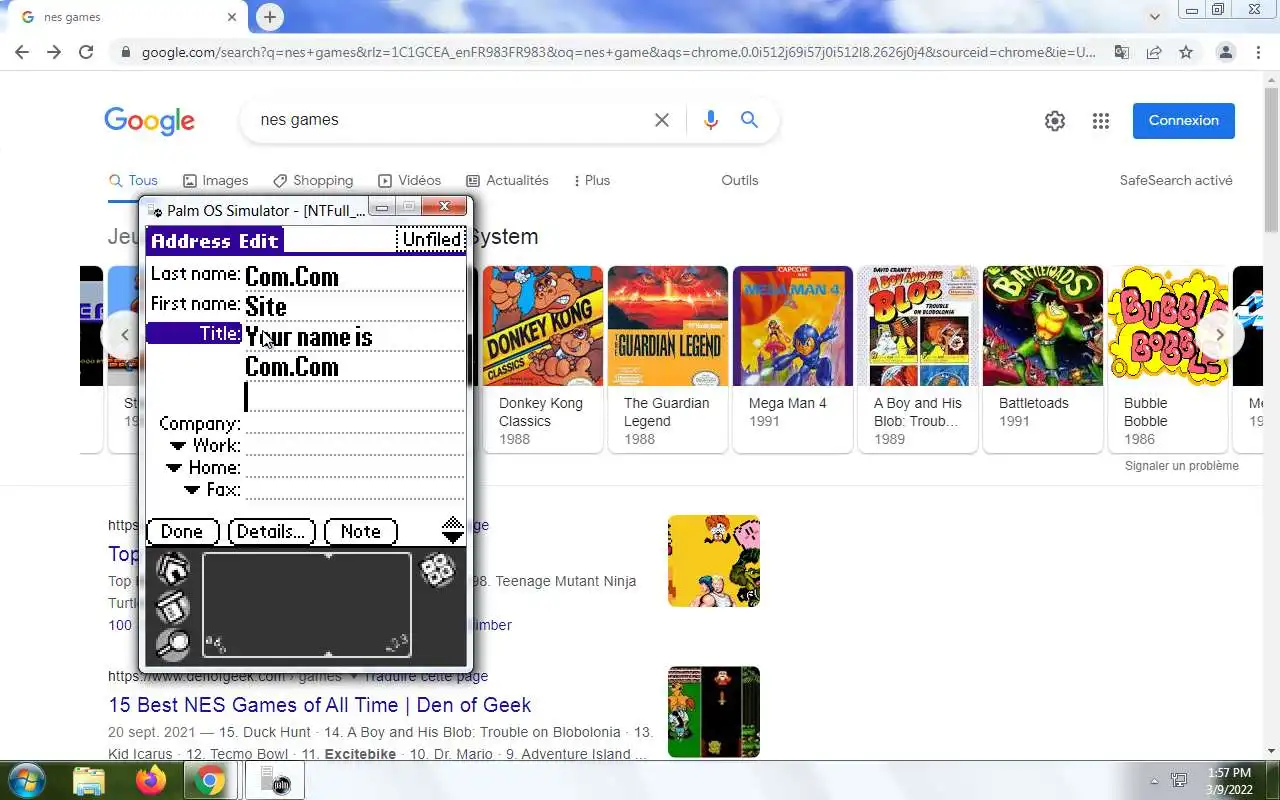Click Palm OS Simulator taskbar item
Image resolution: width=1280 pixels, height=800 pixels.
(274, 780)
